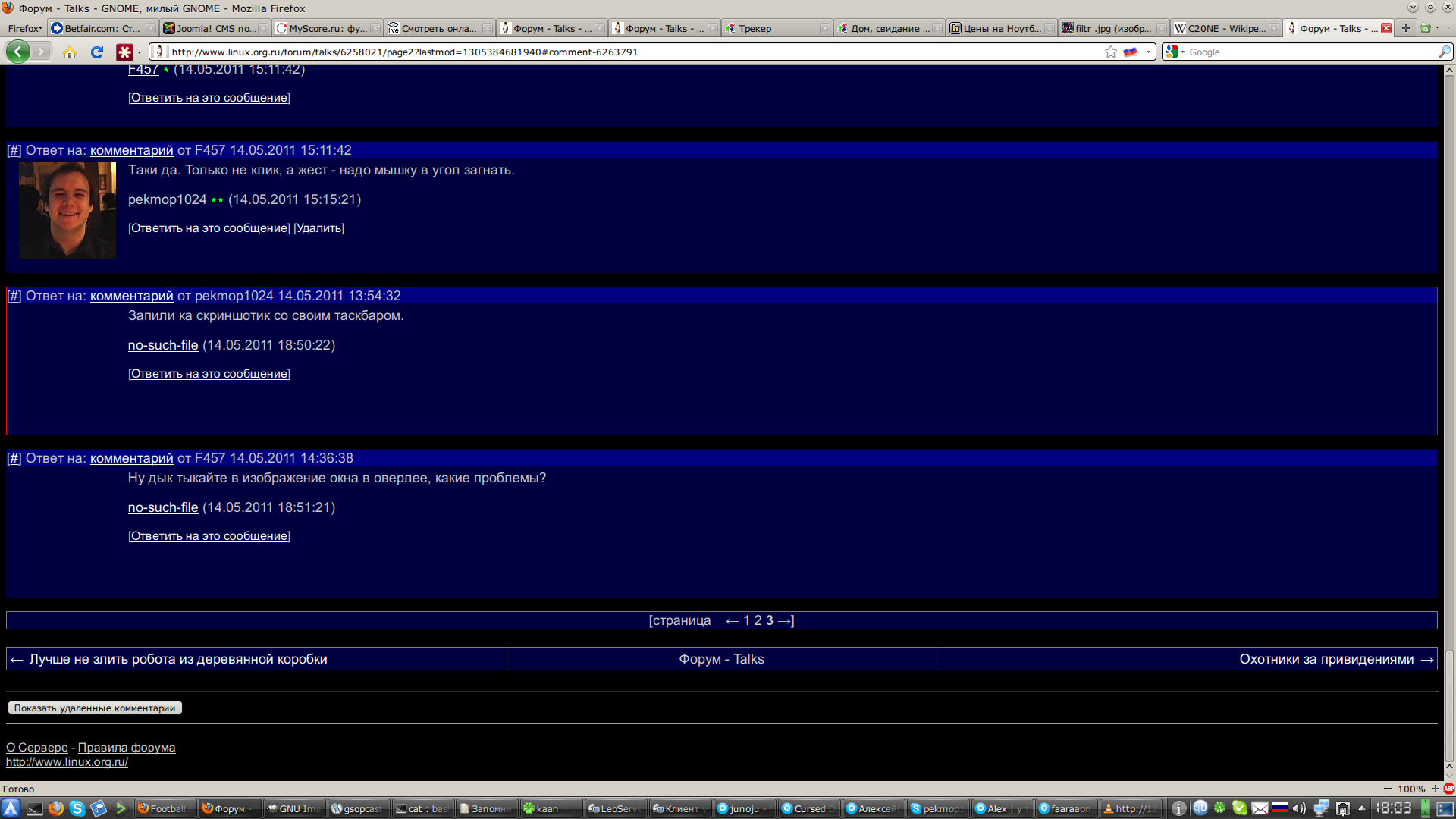The image size is (1456, 819).
Task: Switch to C2ONE Wikipedia tab
Action: (x=1225, y=28)
